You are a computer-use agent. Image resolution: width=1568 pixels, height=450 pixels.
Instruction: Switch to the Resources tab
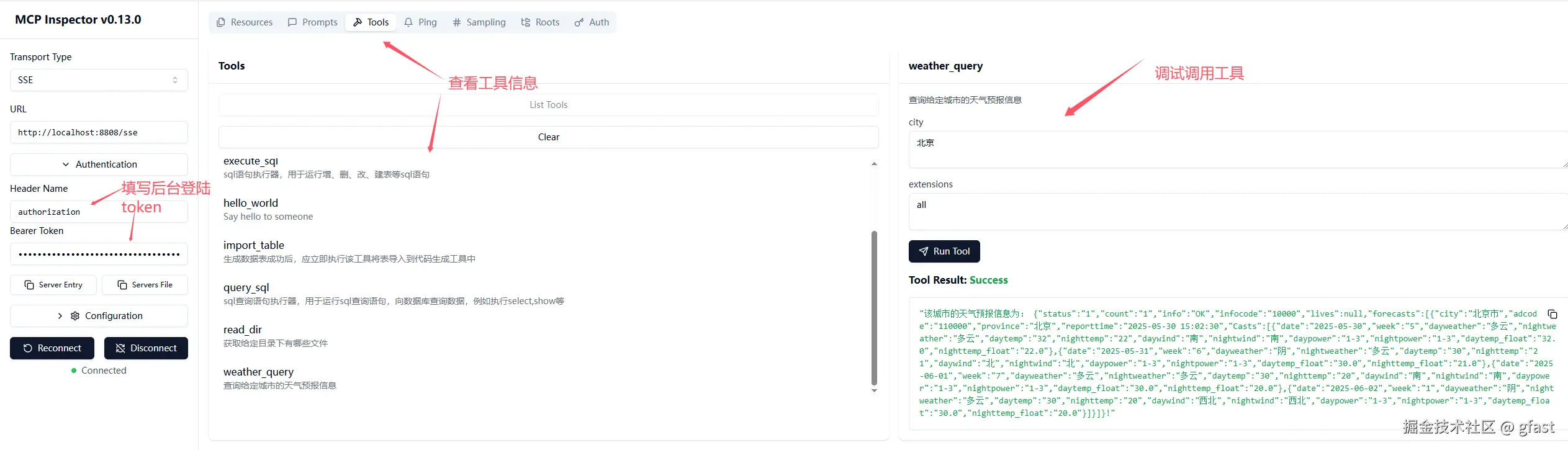pos(245,22)
